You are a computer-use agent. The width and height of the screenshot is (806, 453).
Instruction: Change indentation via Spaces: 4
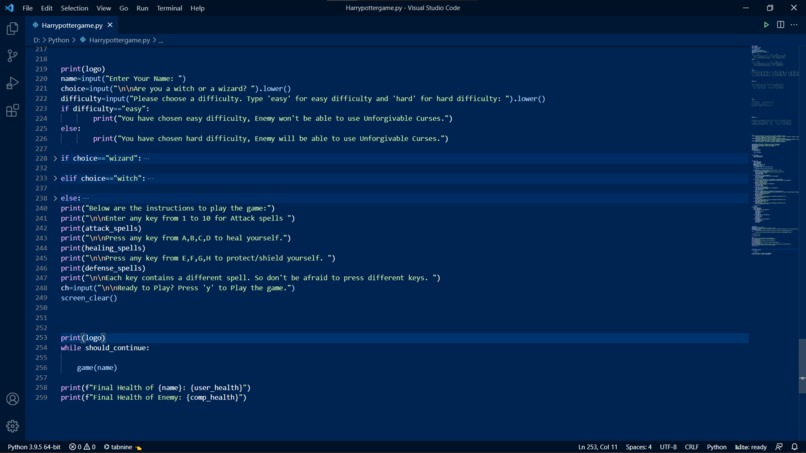[638, 447]
